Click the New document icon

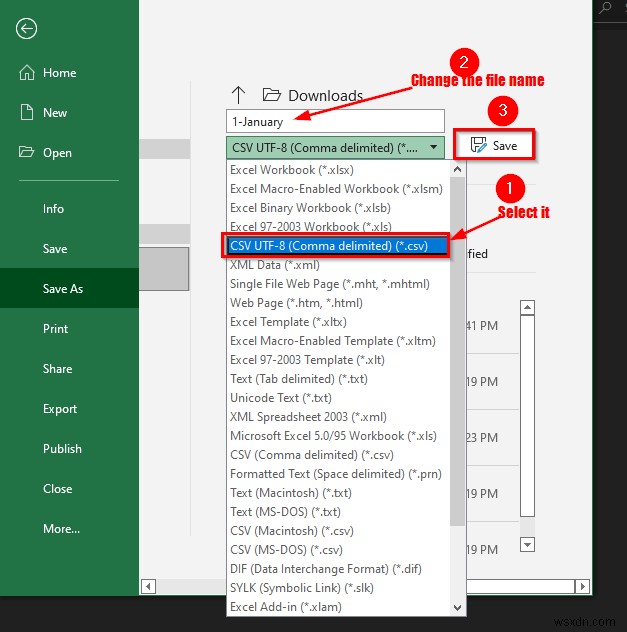(27, 112)
